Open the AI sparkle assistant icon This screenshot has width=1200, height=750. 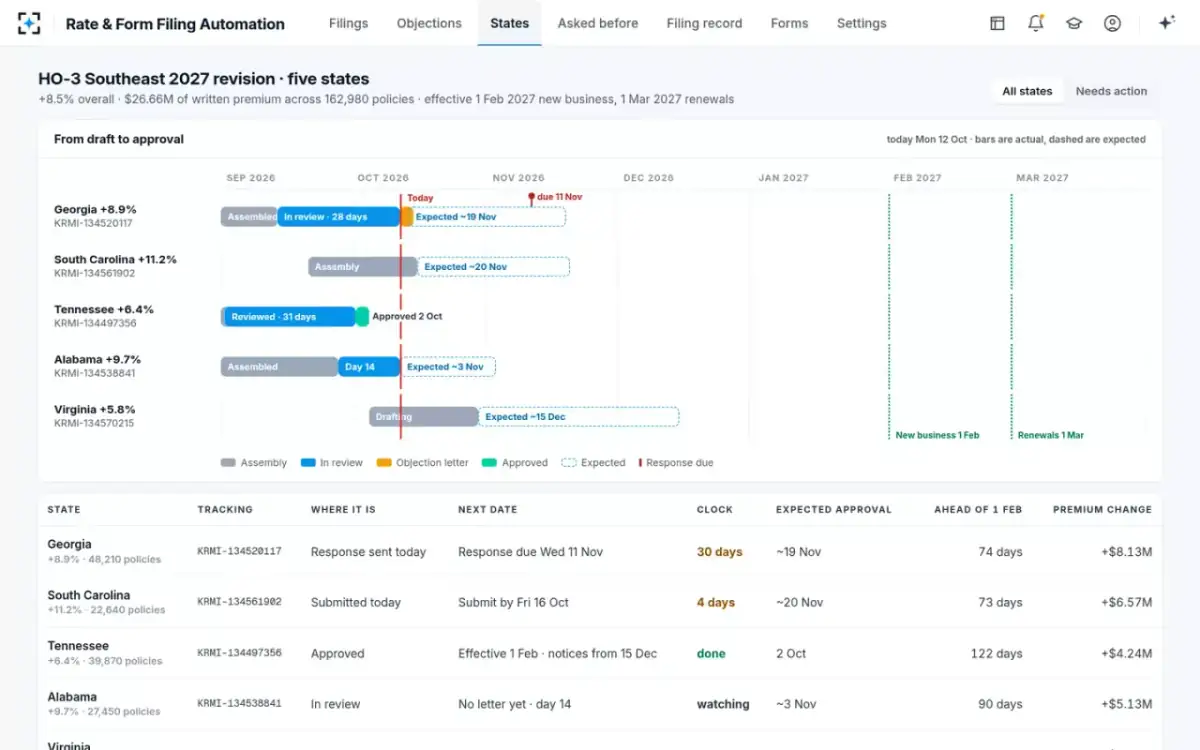point(1166,23)
